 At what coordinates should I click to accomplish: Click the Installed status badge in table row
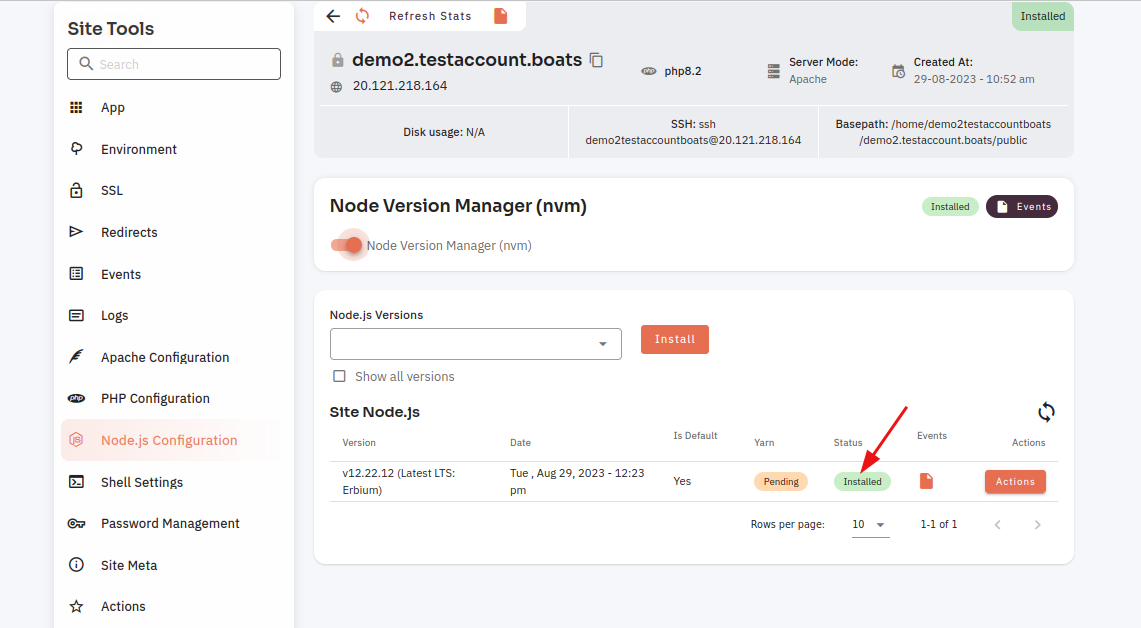click(x=862, y=482)
